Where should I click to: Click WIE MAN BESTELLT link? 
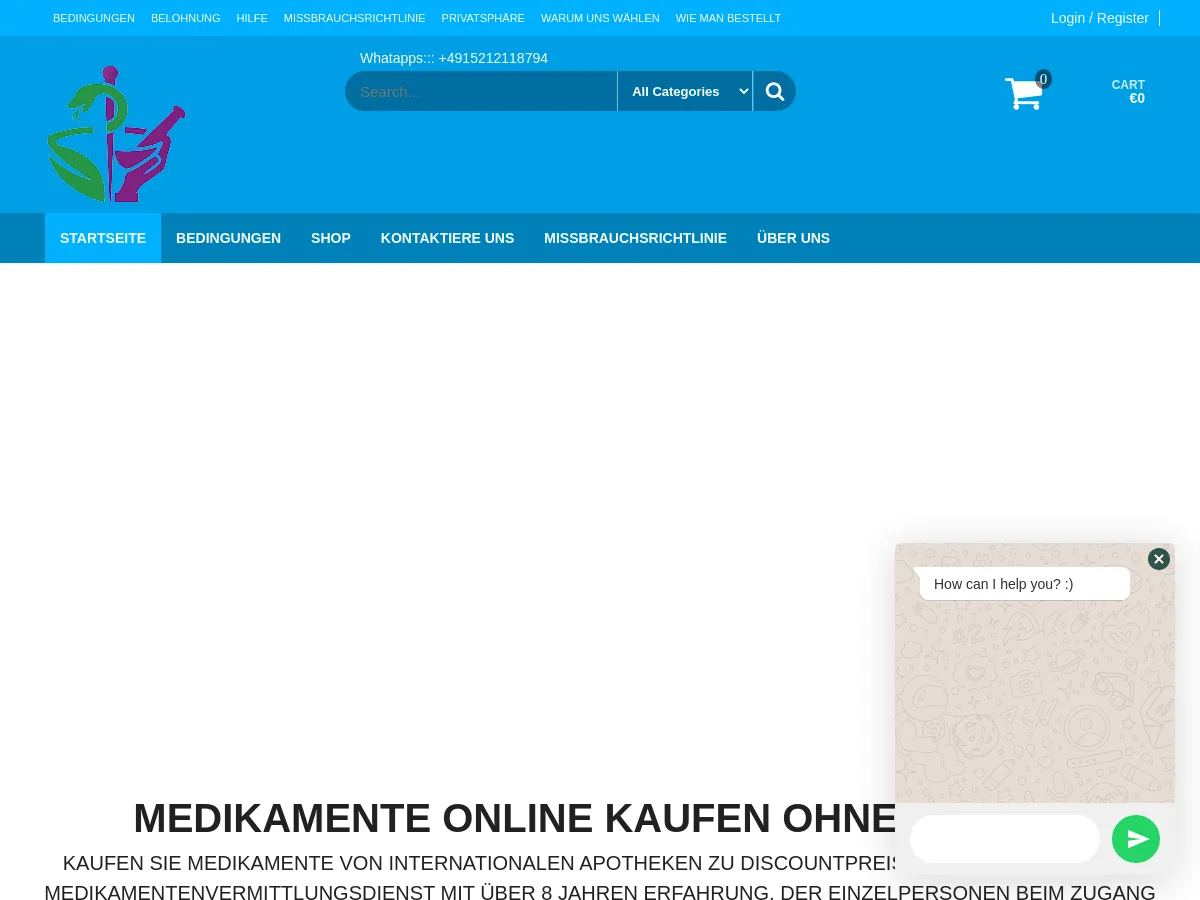[x=728, y=18]
